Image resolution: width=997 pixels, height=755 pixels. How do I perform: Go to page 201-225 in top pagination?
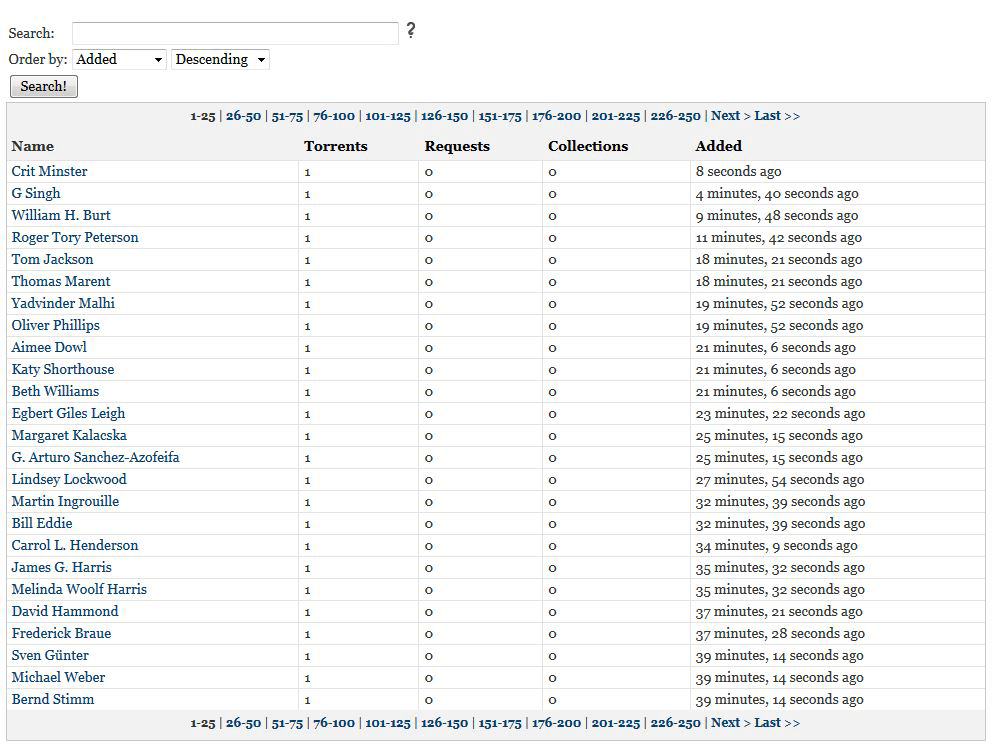pos(615,116)
